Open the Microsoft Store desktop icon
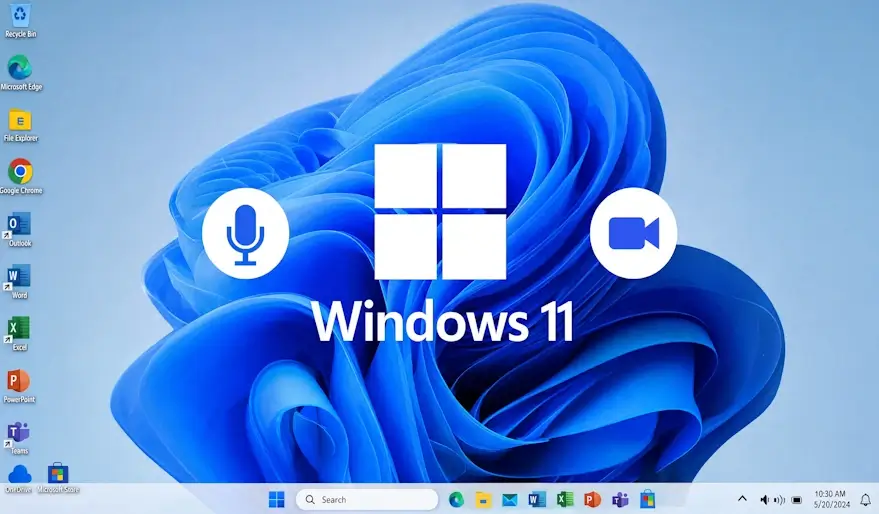This screenshot has width=879, height=514. pyautogui.click(x=58, y=478)
